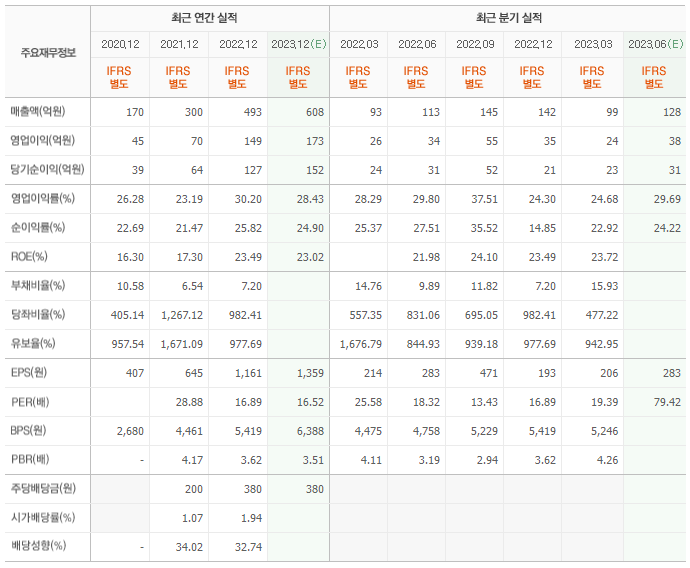The width and height of the screenshot is (690, 568).
Task: Click 주당배당금 value 200 for 2021.12
Action: pos(194,489)
